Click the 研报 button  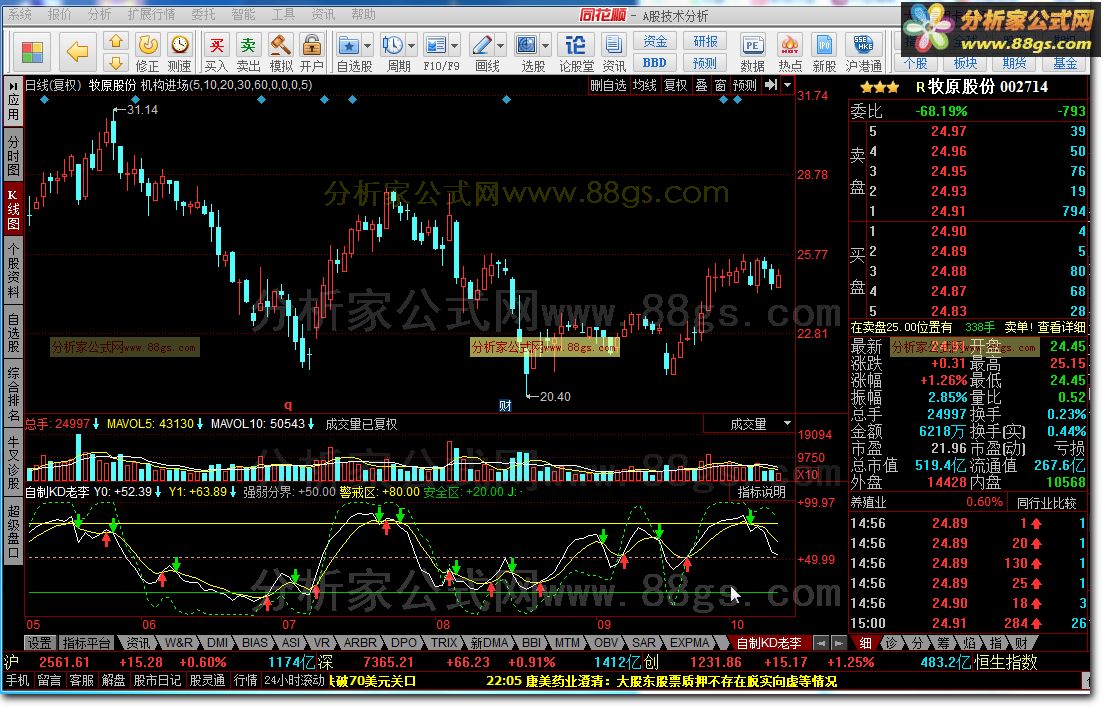coord(706,42)
